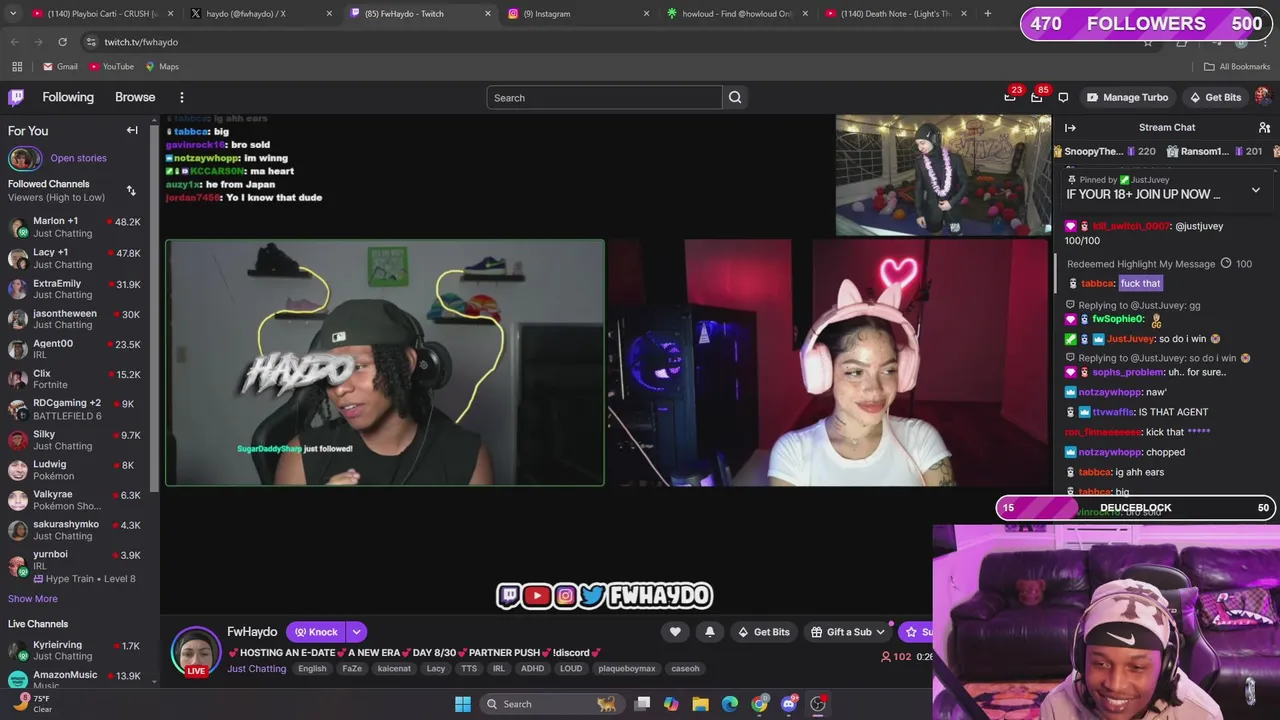Go to the Browse page
The image size is (1280, 720).
tap(135, 97)
